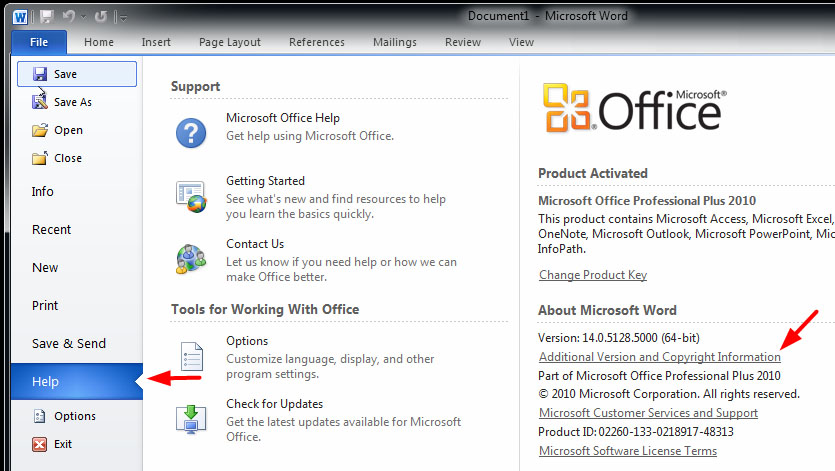Open Microsoft Customer Services and Support link
This screenshot has width=835, height=471.
pos(648,413)
